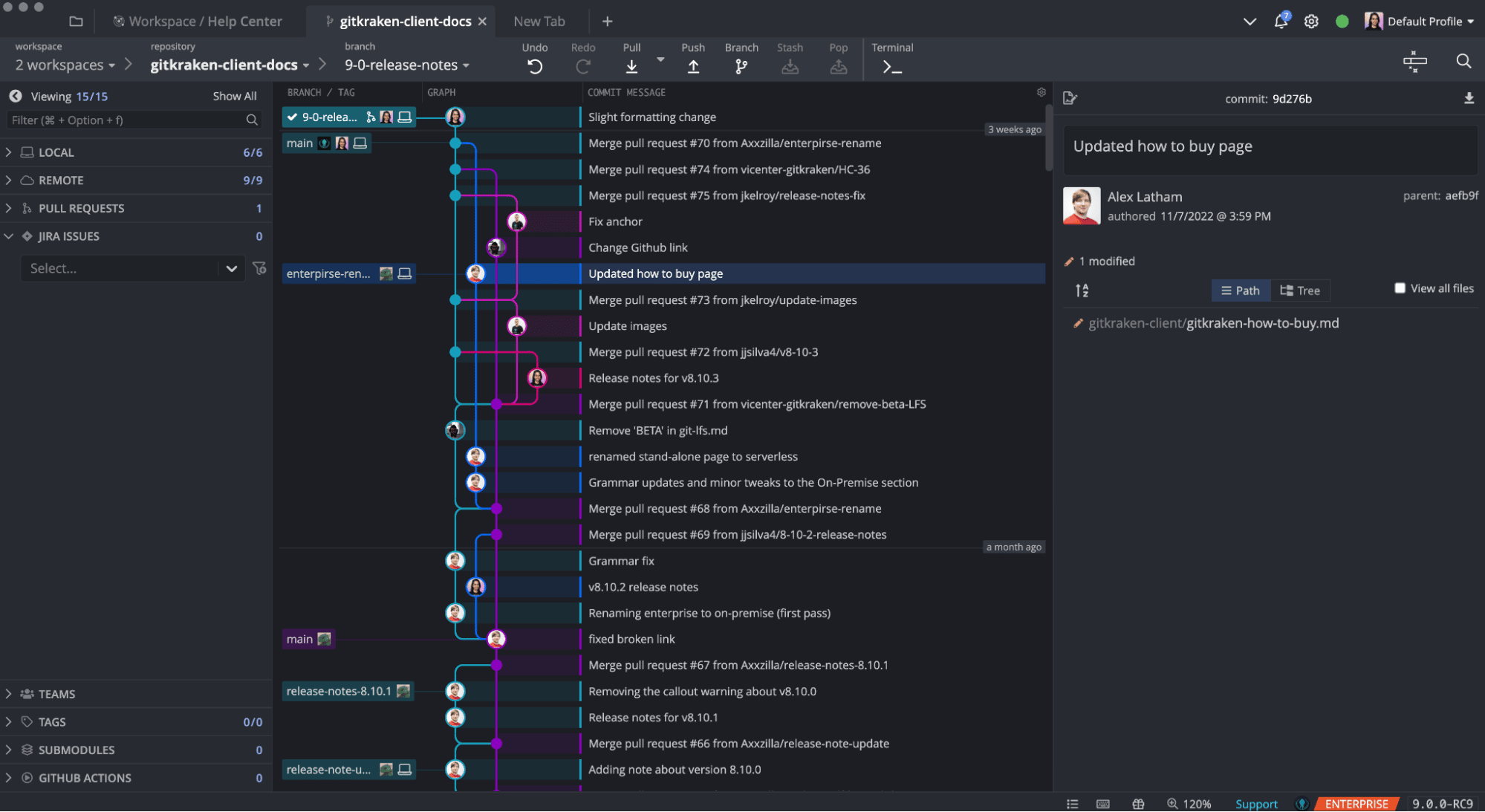Click the Stash icon
The image size is (1485, 812).
click(790, 65)
